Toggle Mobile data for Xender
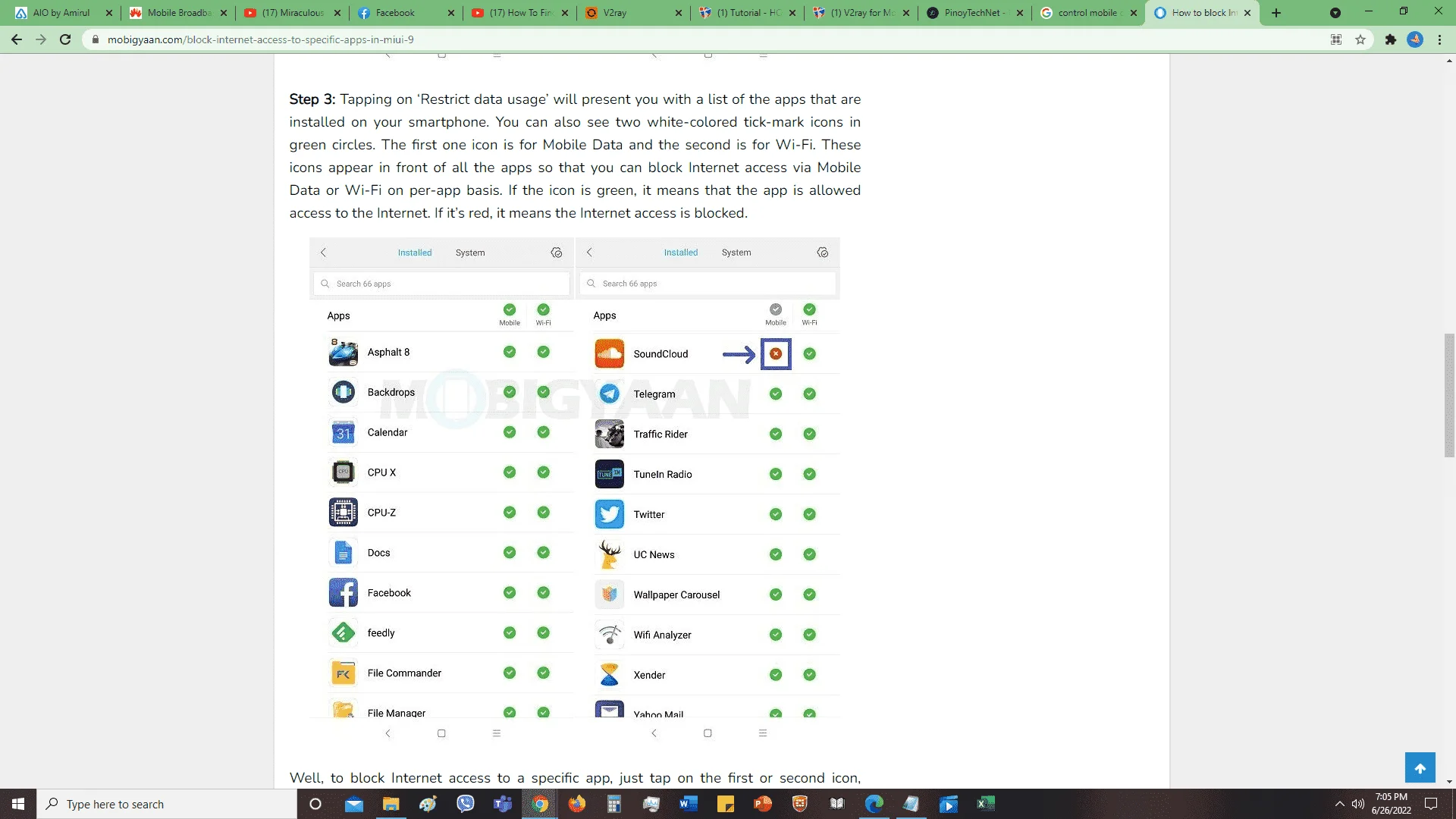The height and width of the screenshot is (819, 1456). point(776,675)
